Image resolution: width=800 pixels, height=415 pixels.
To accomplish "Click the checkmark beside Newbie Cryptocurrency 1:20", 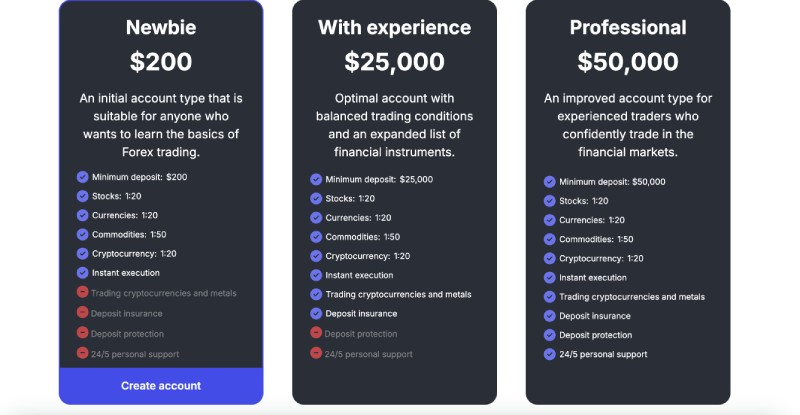I will pyautogui.click(x=83, y=254).
